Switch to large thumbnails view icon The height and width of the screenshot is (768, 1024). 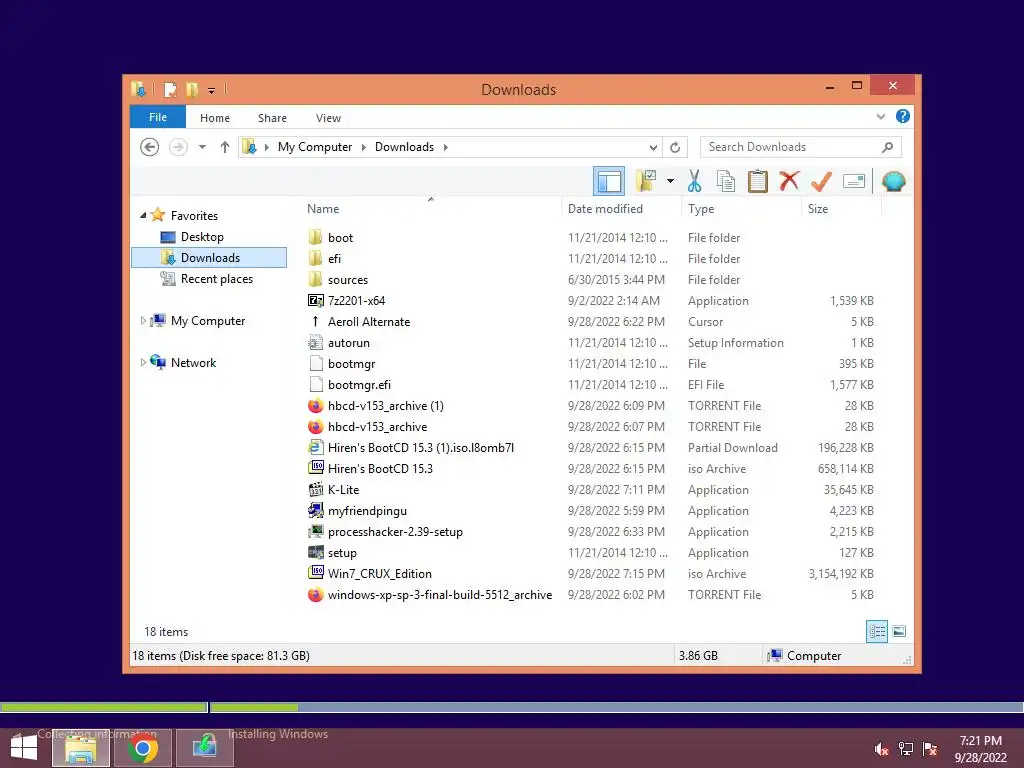pos(899,631)
